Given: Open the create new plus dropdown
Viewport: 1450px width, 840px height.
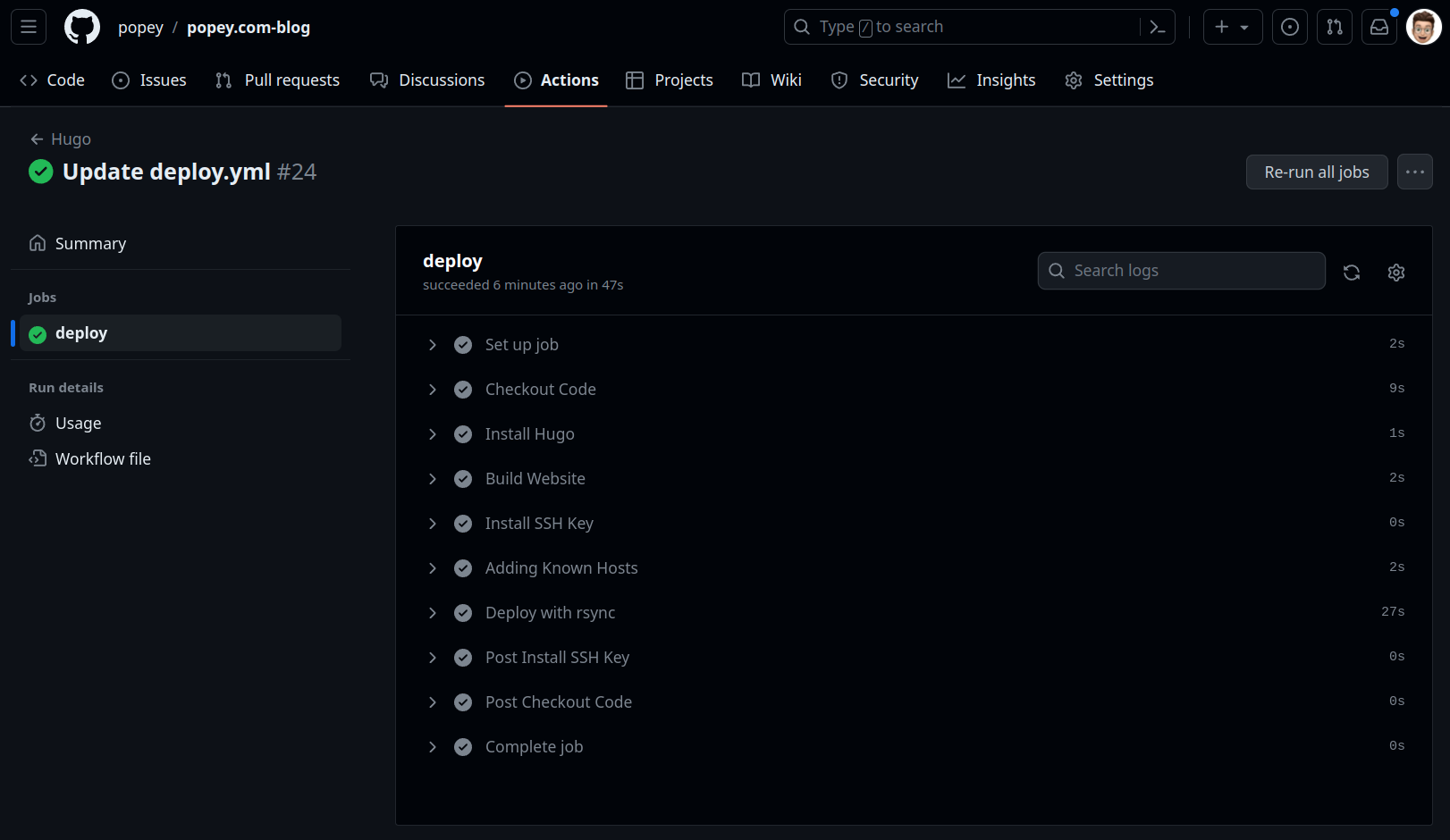Looking at the screenshot, I should pyautogui.click(x=1232, y=28).
